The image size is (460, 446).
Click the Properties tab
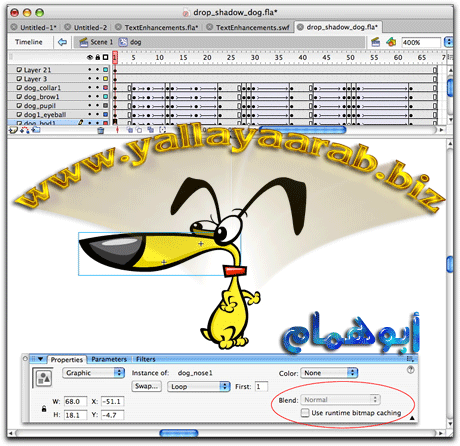pyautogui.click(x=67, y=360)
